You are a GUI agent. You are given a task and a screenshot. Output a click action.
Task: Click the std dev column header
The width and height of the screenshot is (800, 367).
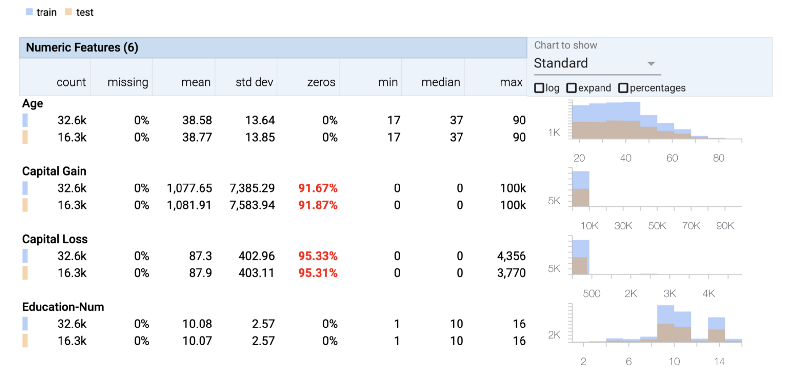[x=255, y=82]
